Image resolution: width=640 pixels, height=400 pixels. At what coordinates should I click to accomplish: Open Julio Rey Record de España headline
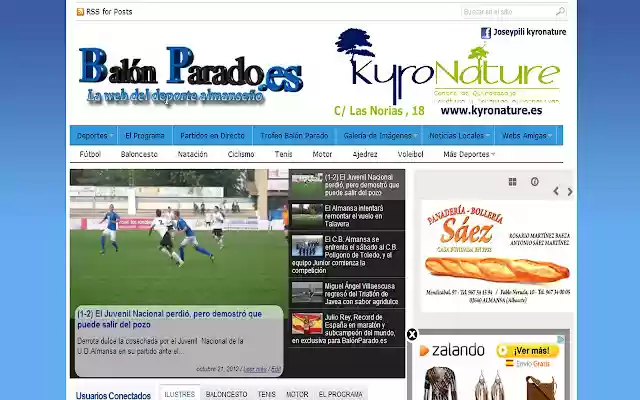tap(344, 329)
